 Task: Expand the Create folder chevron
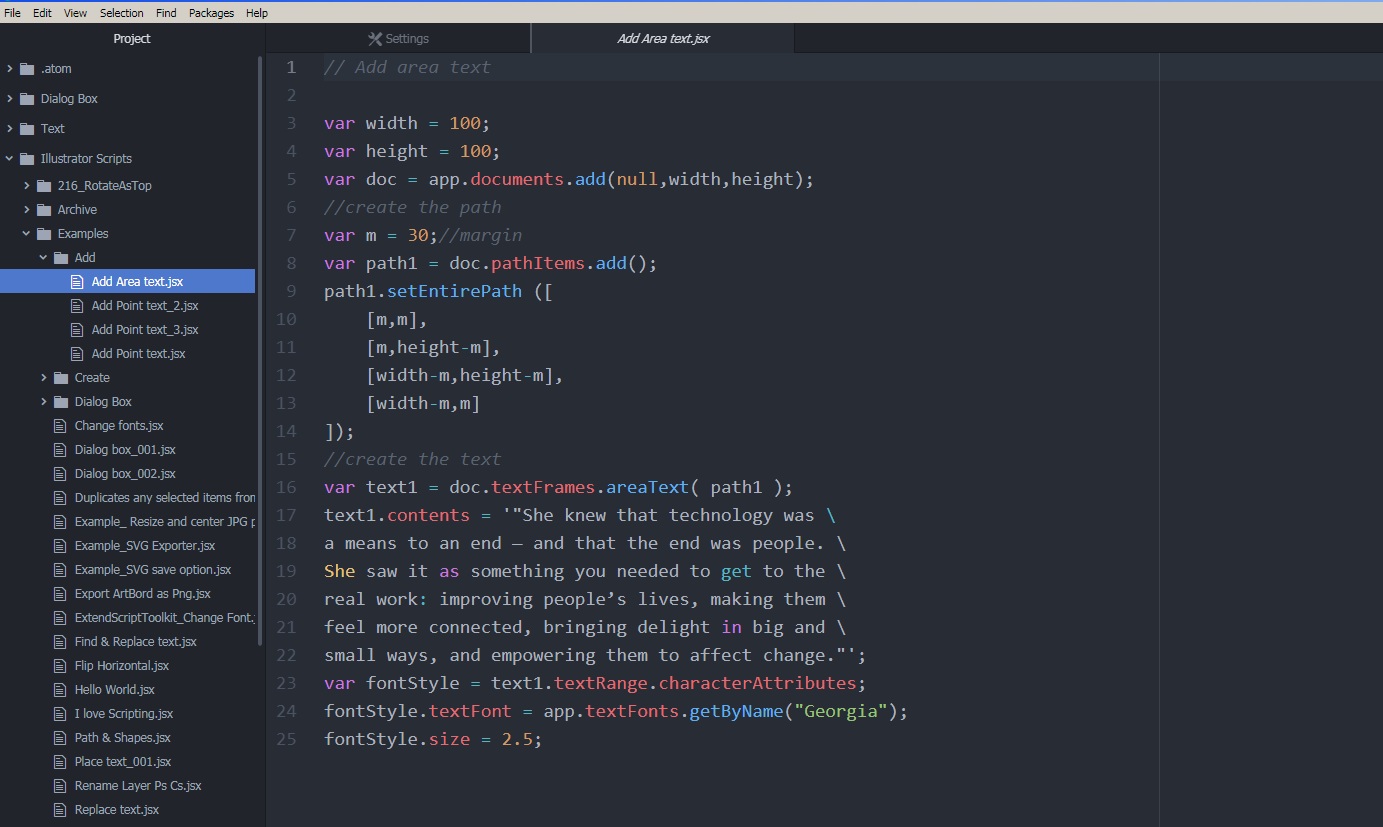pyautogui.click(x=43, y=378)
